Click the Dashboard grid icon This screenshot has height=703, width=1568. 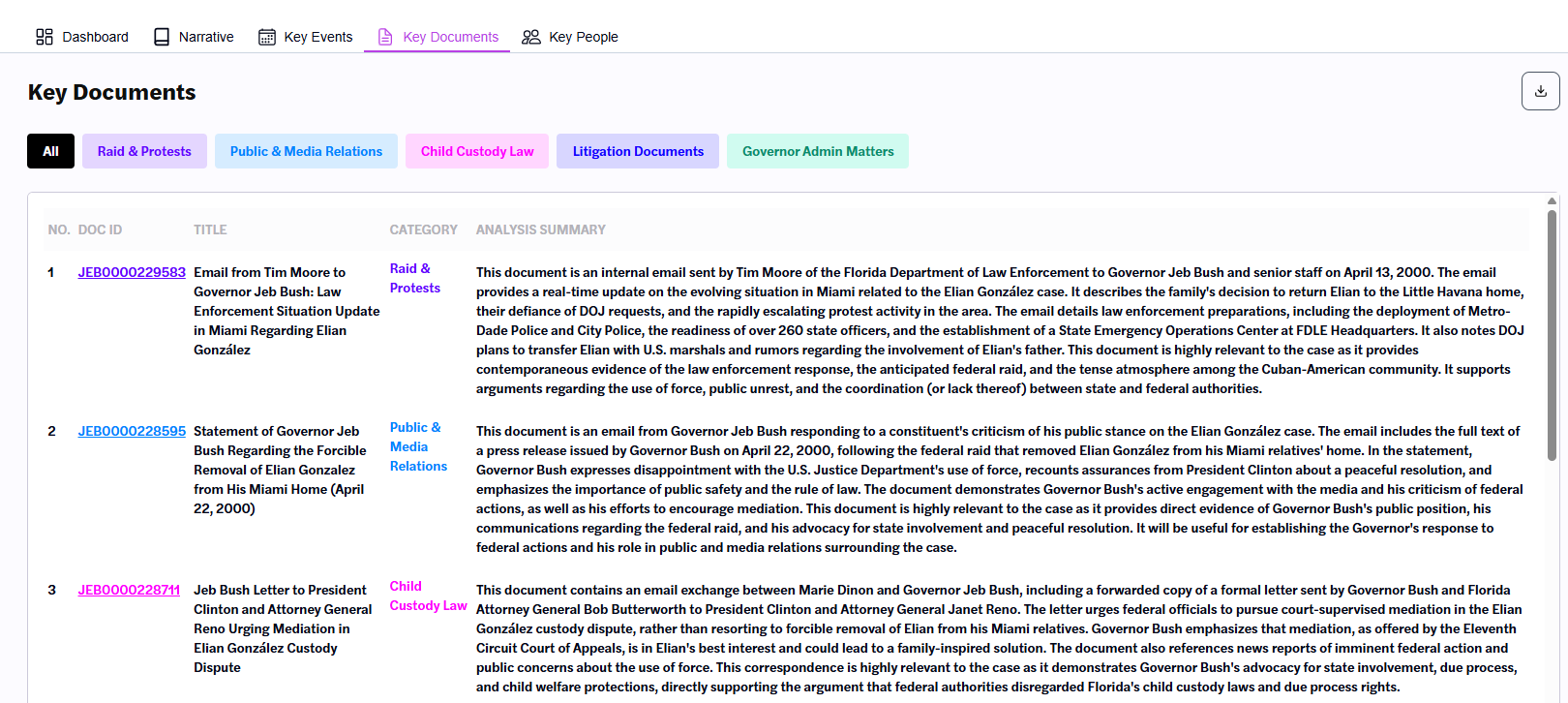coord(45,37)
